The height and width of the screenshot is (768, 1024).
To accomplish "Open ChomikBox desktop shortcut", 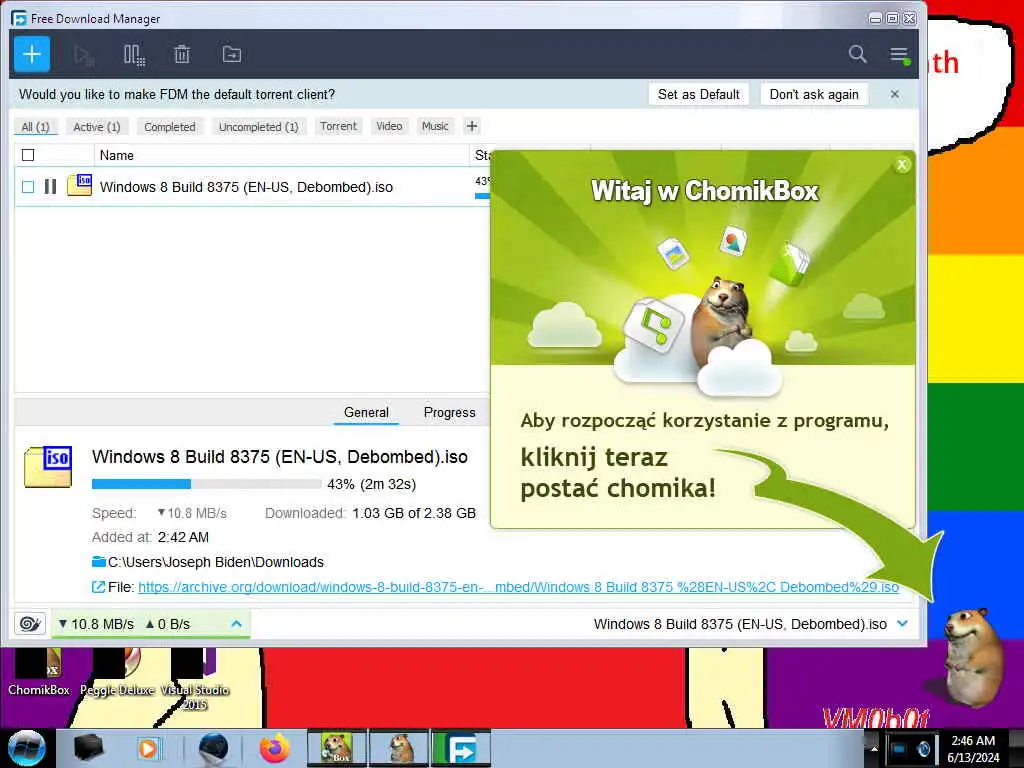I will tap(39, 673).
